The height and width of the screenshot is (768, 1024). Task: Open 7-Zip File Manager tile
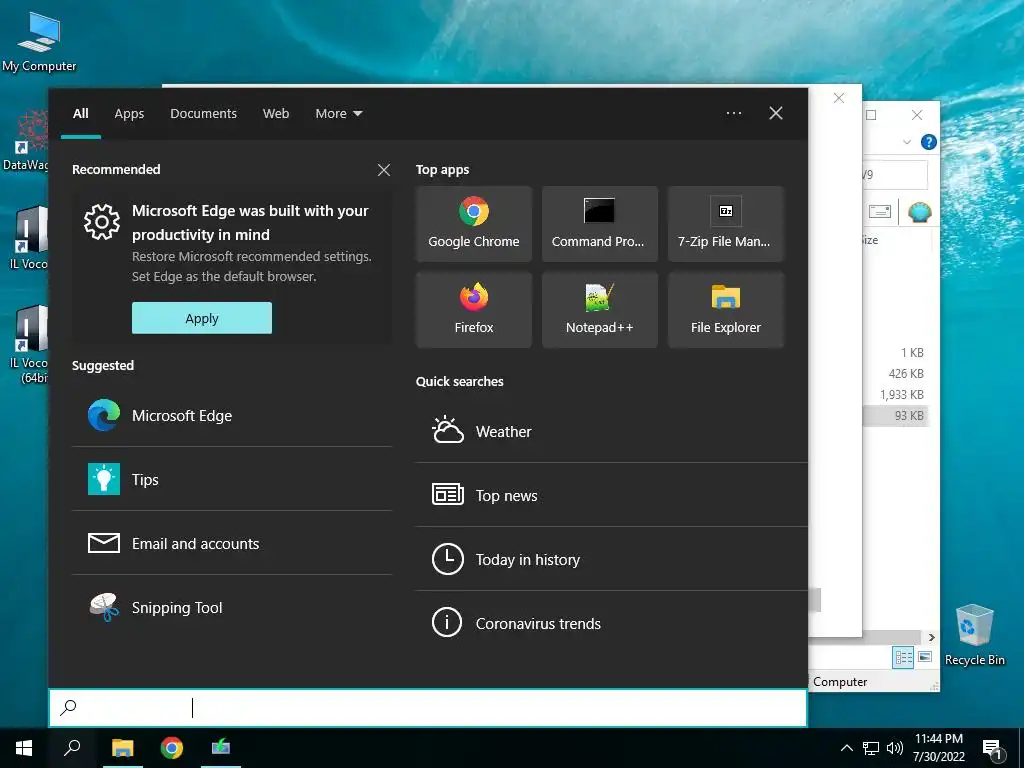(x=725, y=224)
